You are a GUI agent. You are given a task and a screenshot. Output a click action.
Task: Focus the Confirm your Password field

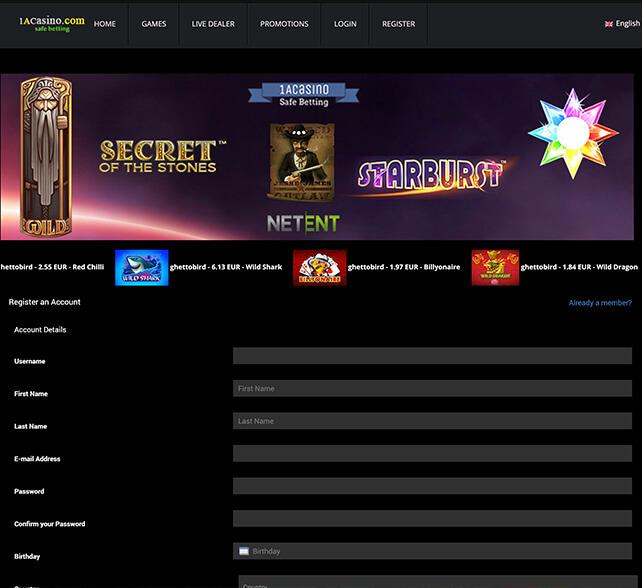[x=432, y=518]
